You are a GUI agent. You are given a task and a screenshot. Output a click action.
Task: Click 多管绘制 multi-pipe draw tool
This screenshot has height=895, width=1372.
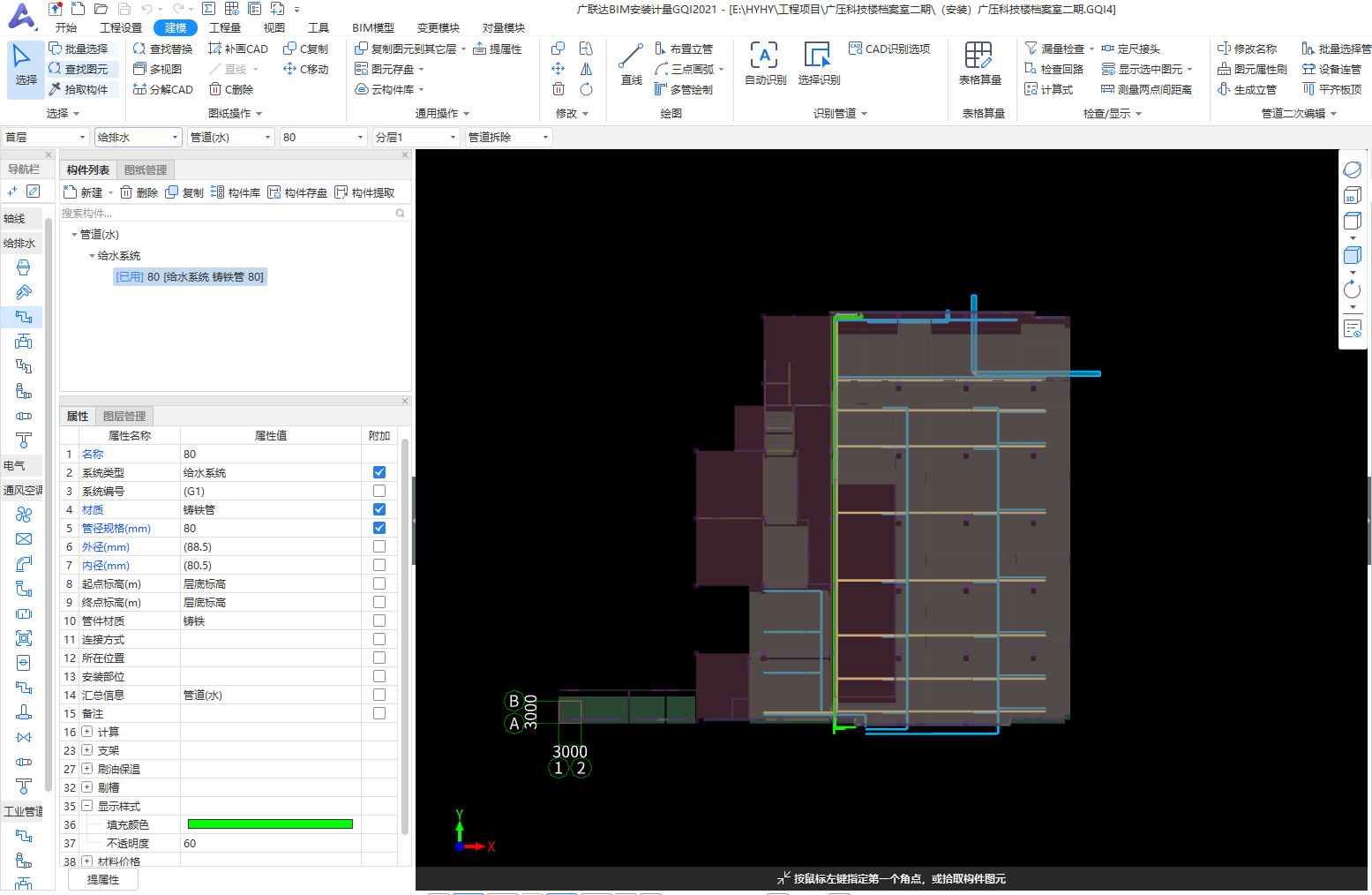684,89
